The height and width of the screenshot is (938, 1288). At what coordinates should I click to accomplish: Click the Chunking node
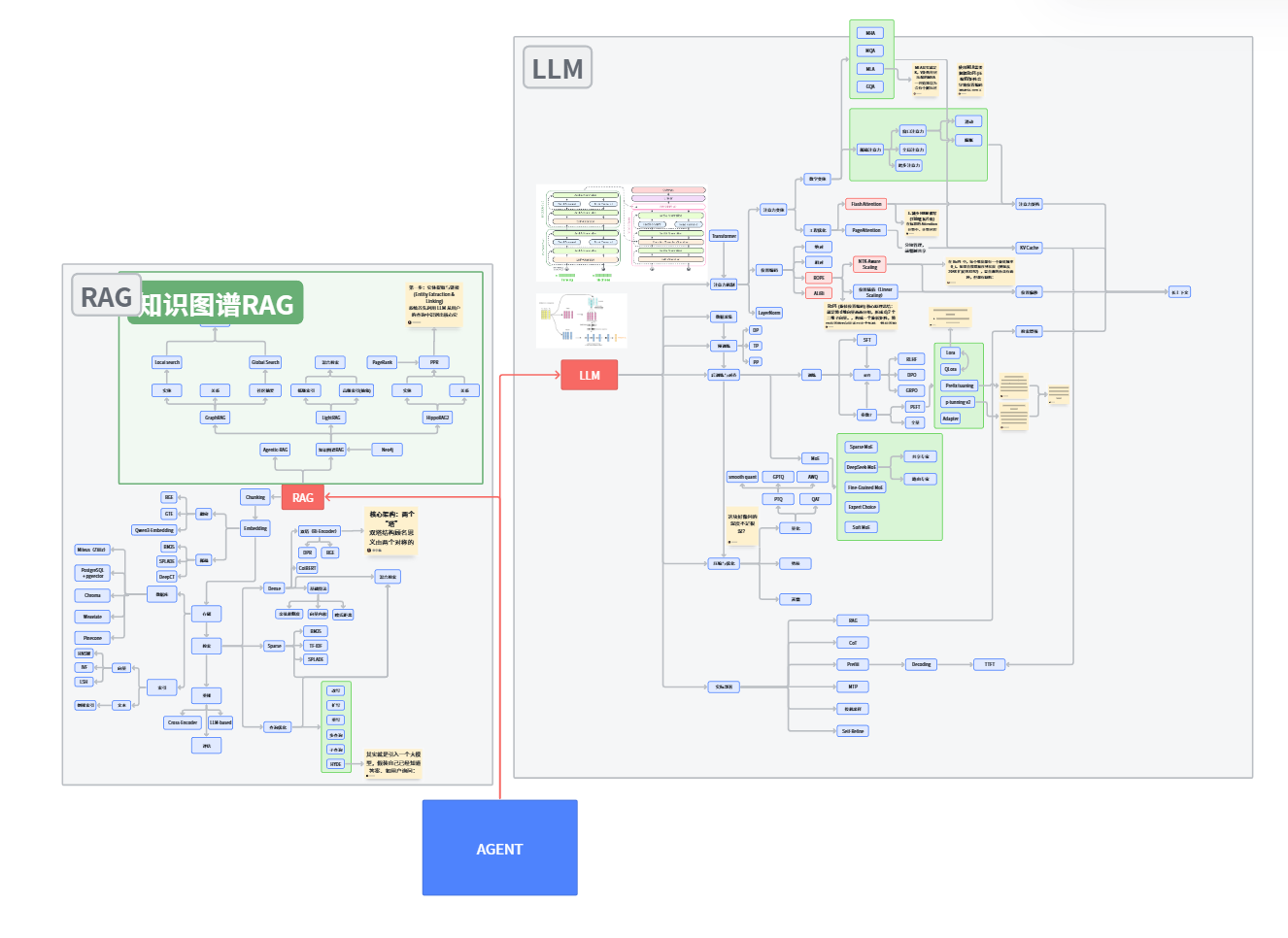tap(255, 497)
